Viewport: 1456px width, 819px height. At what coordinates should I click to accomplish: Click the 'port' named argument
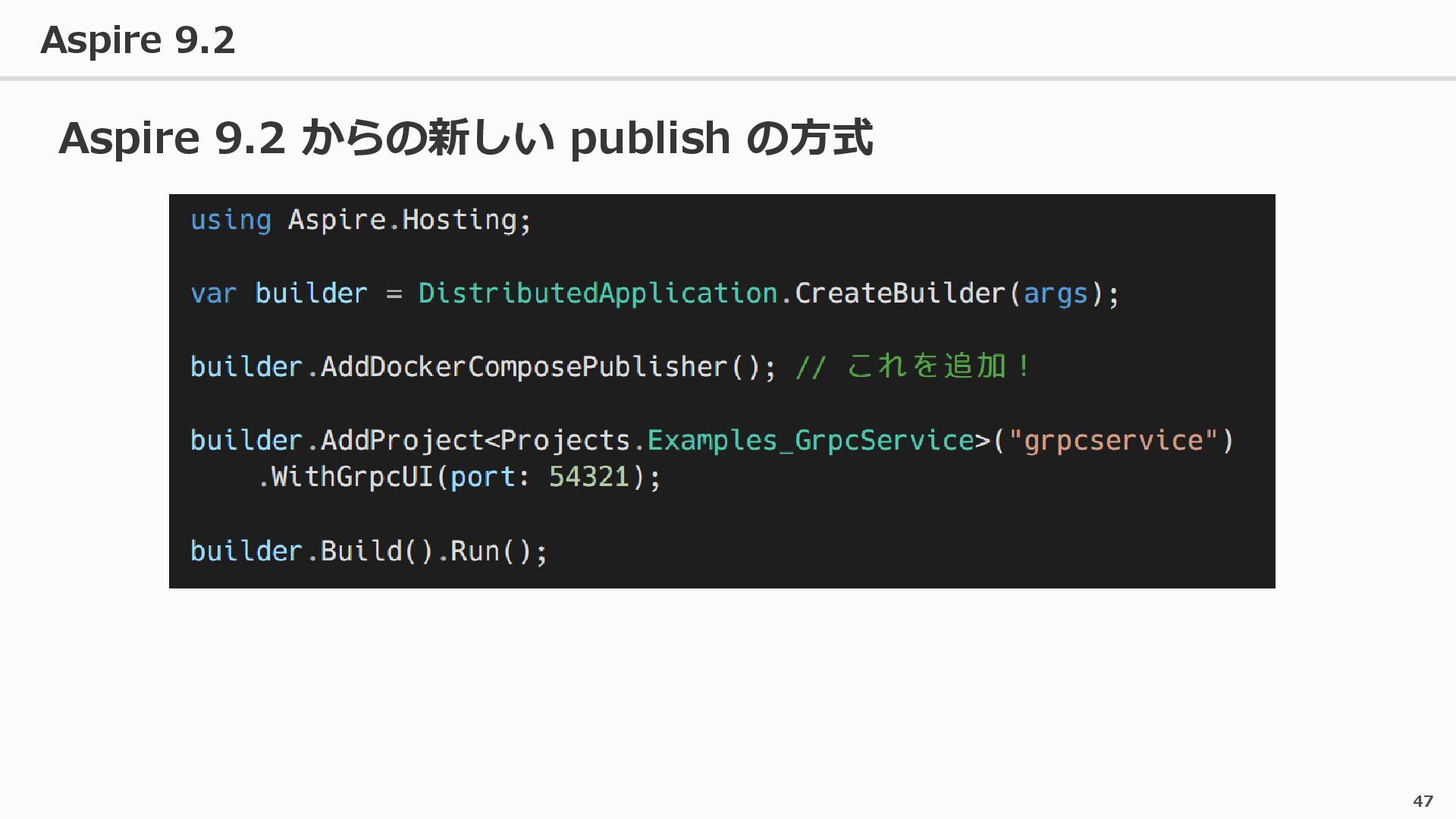pyautogui.click(x=482, y=477)
